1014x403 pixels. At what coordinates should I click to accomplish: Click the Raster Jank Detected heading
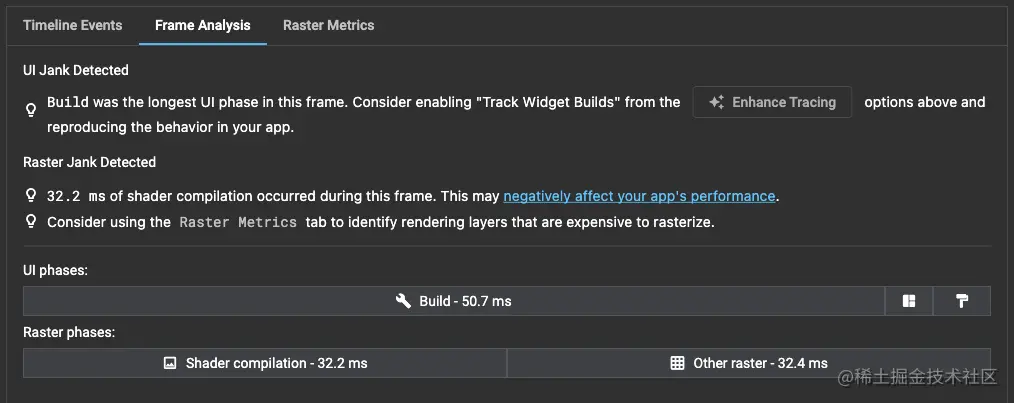(x=89, y=162)
